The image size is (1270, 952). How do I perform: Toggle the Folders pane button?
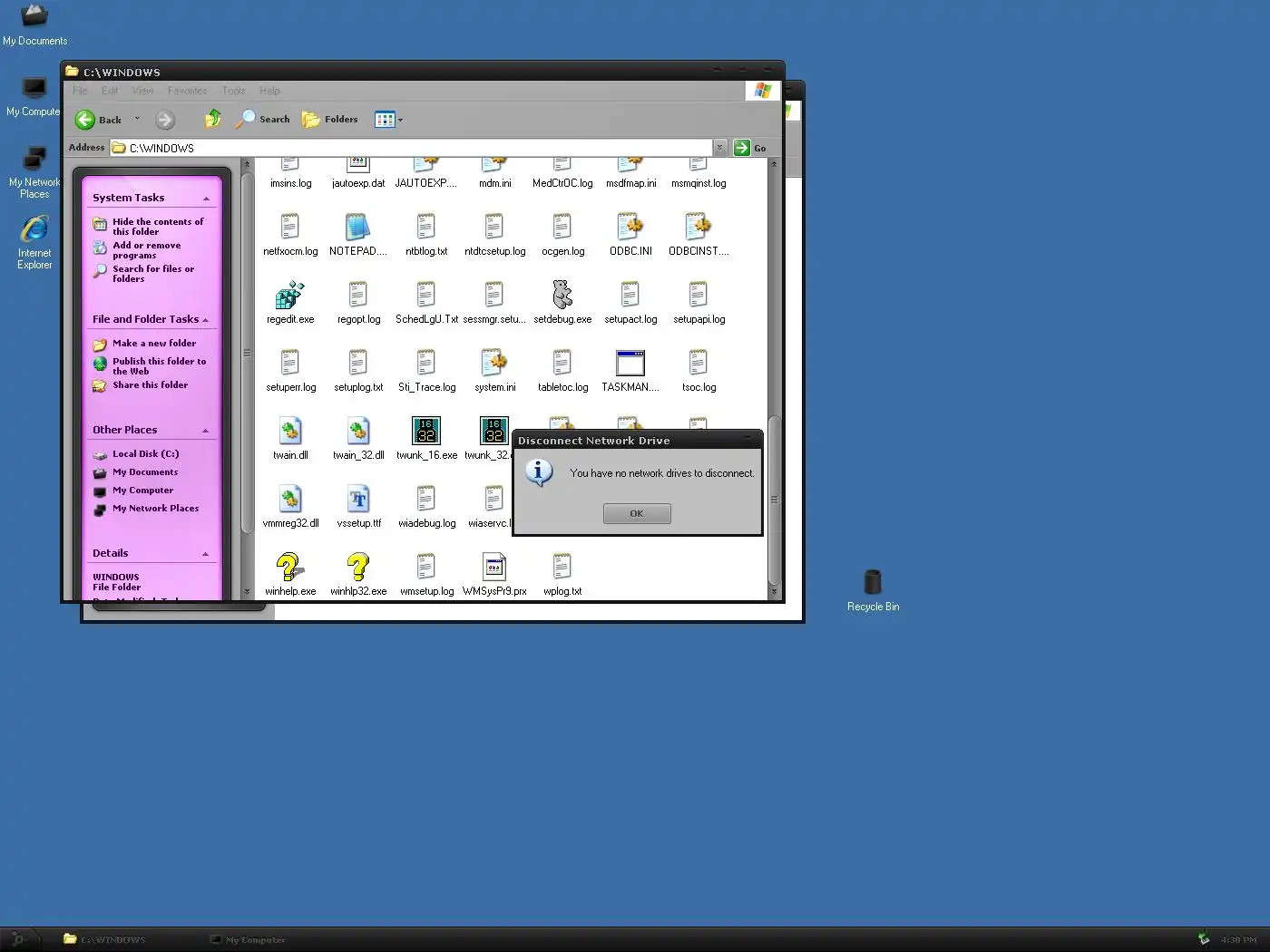pyautogui.click(x=330, y=119)
